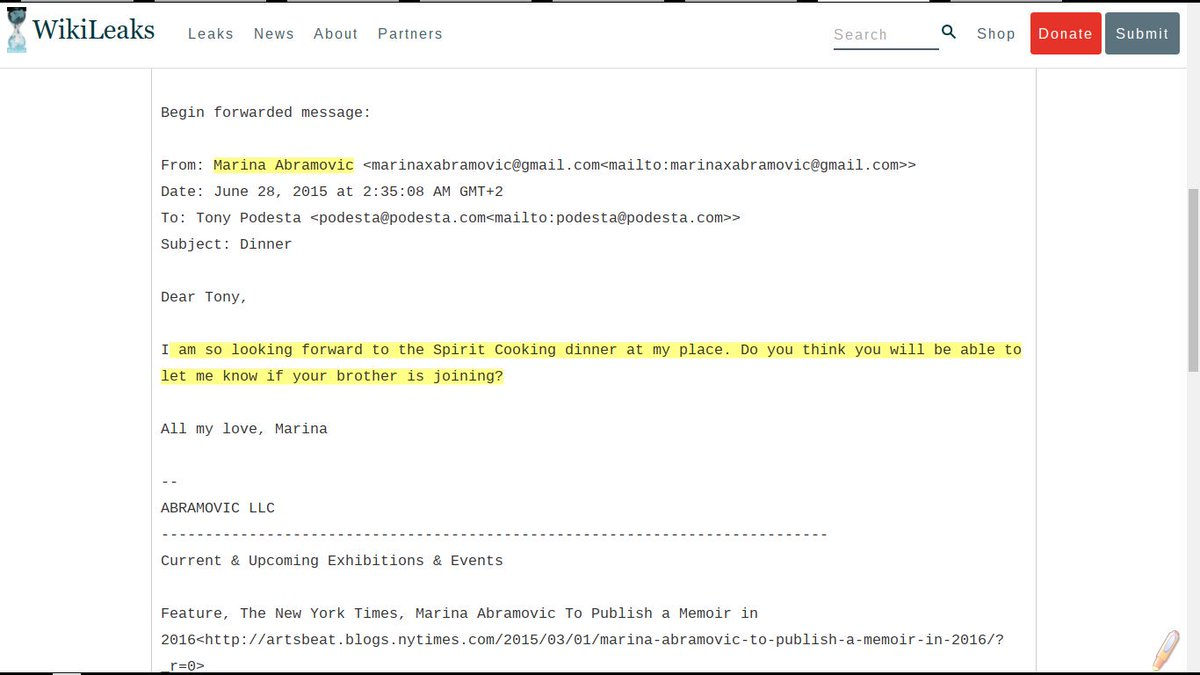Click the Submit button
The image size is (1200, 675).
click(1142, 33)
